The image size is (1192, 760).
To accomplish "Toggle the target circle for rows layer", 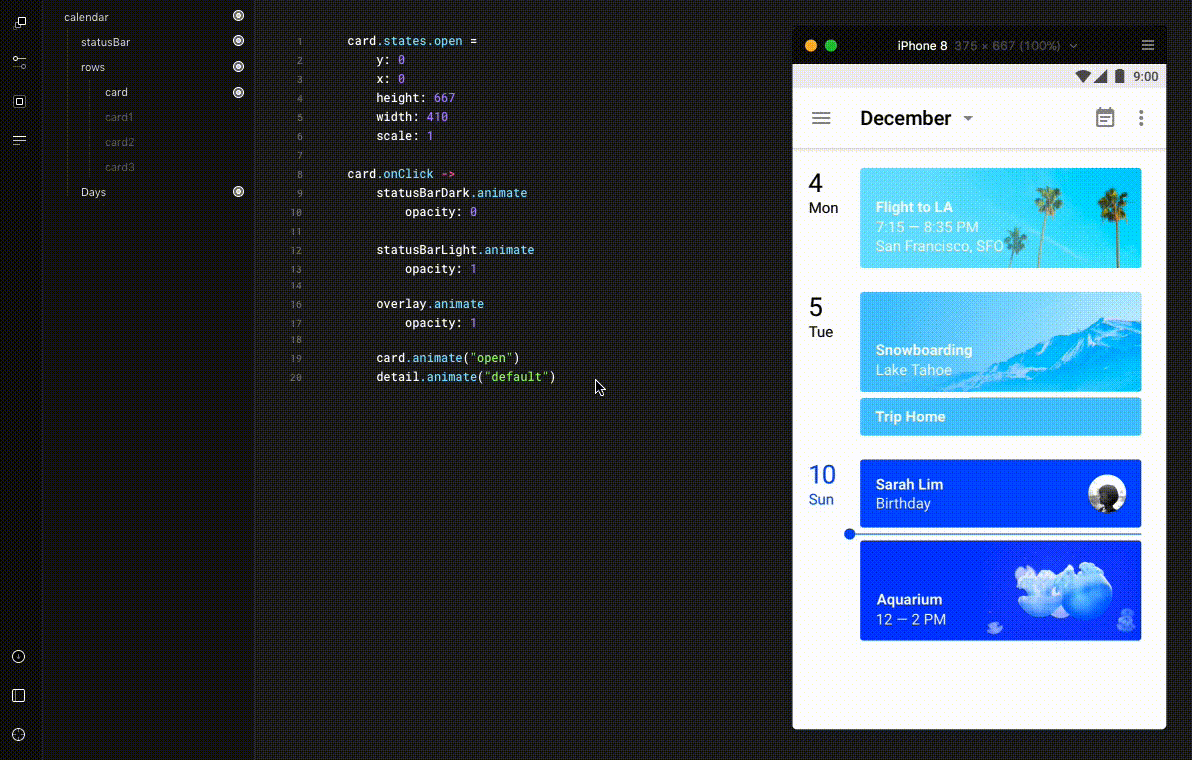I will [238, 67].
